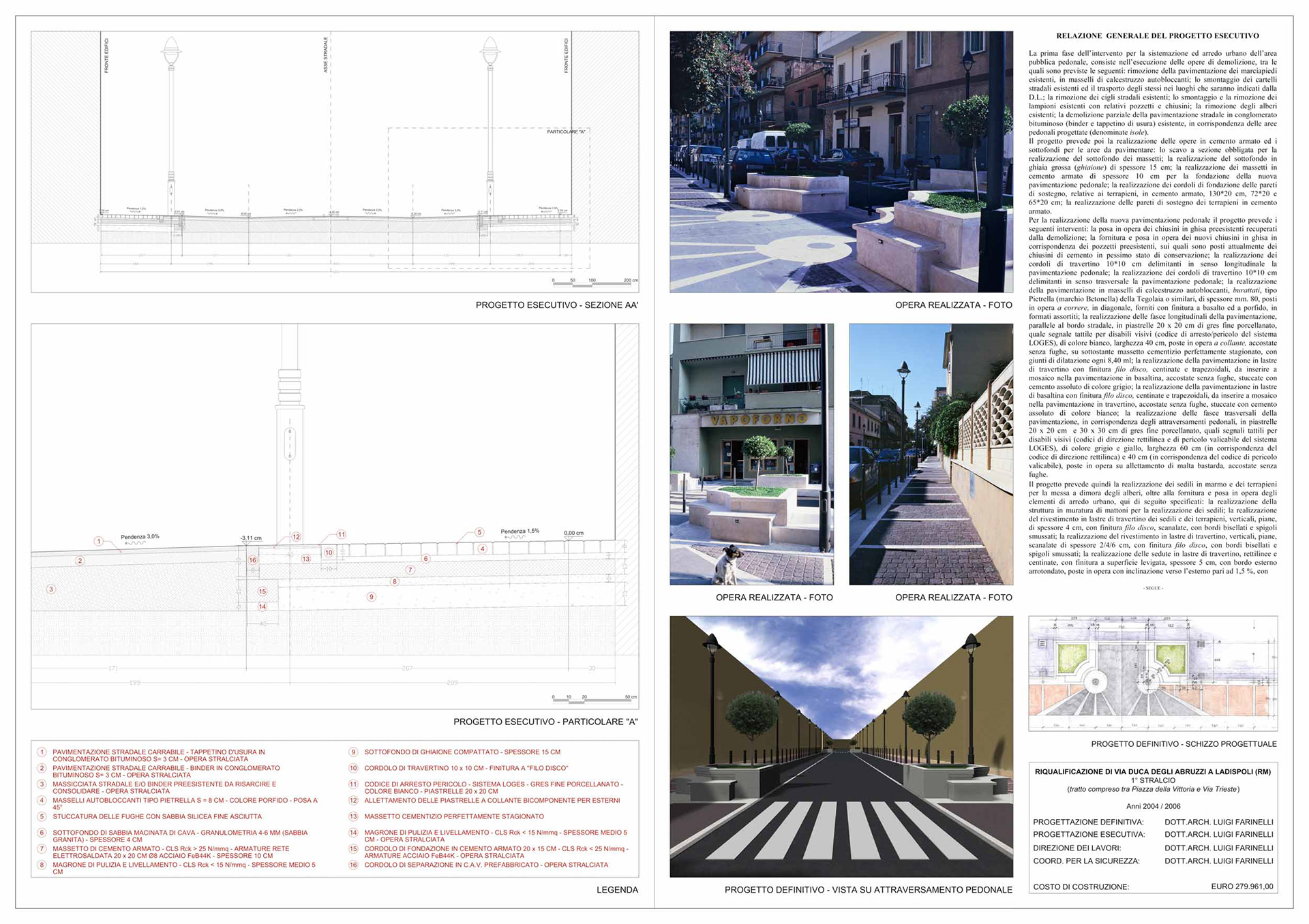Image resolution: width=1309 pixels, height=924 pixels.
Task: Click marker 5 in the detail drawing
Action: (x=479, y=532)
